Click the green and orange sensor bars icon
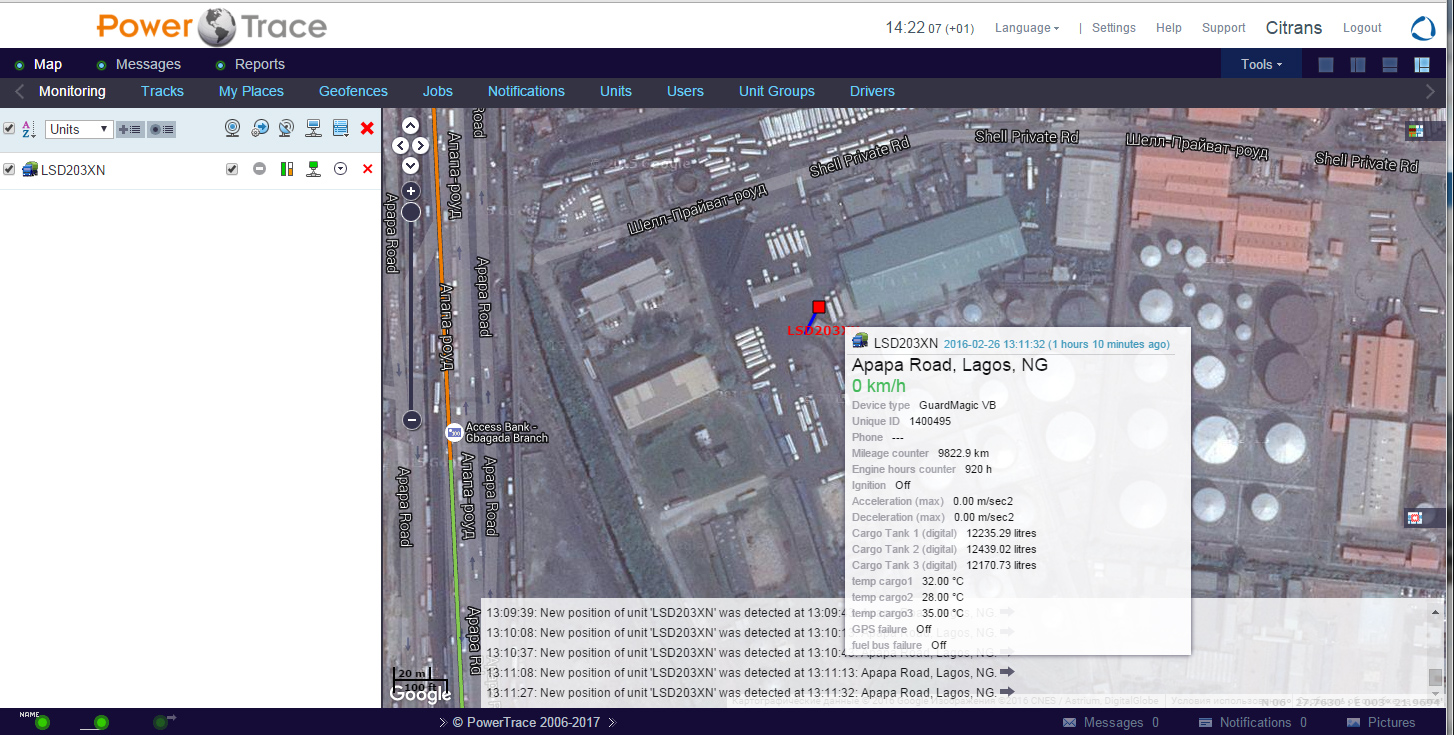The height and width of the screenshot is (735, 1454). [x=286, y=169]
